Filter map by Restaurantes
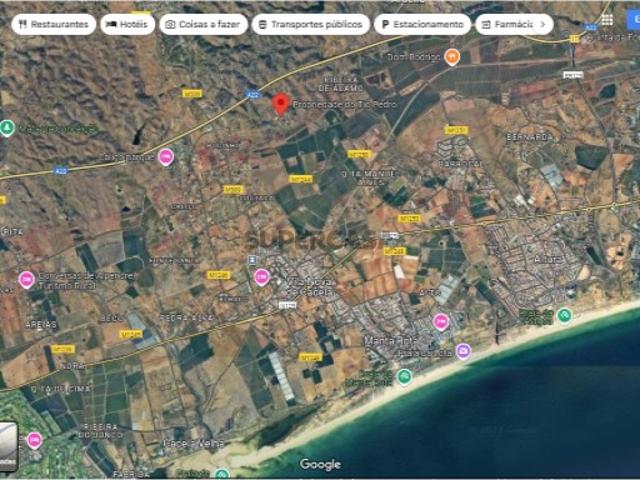This screenshot has width=640, height=480. pos(54,24)
